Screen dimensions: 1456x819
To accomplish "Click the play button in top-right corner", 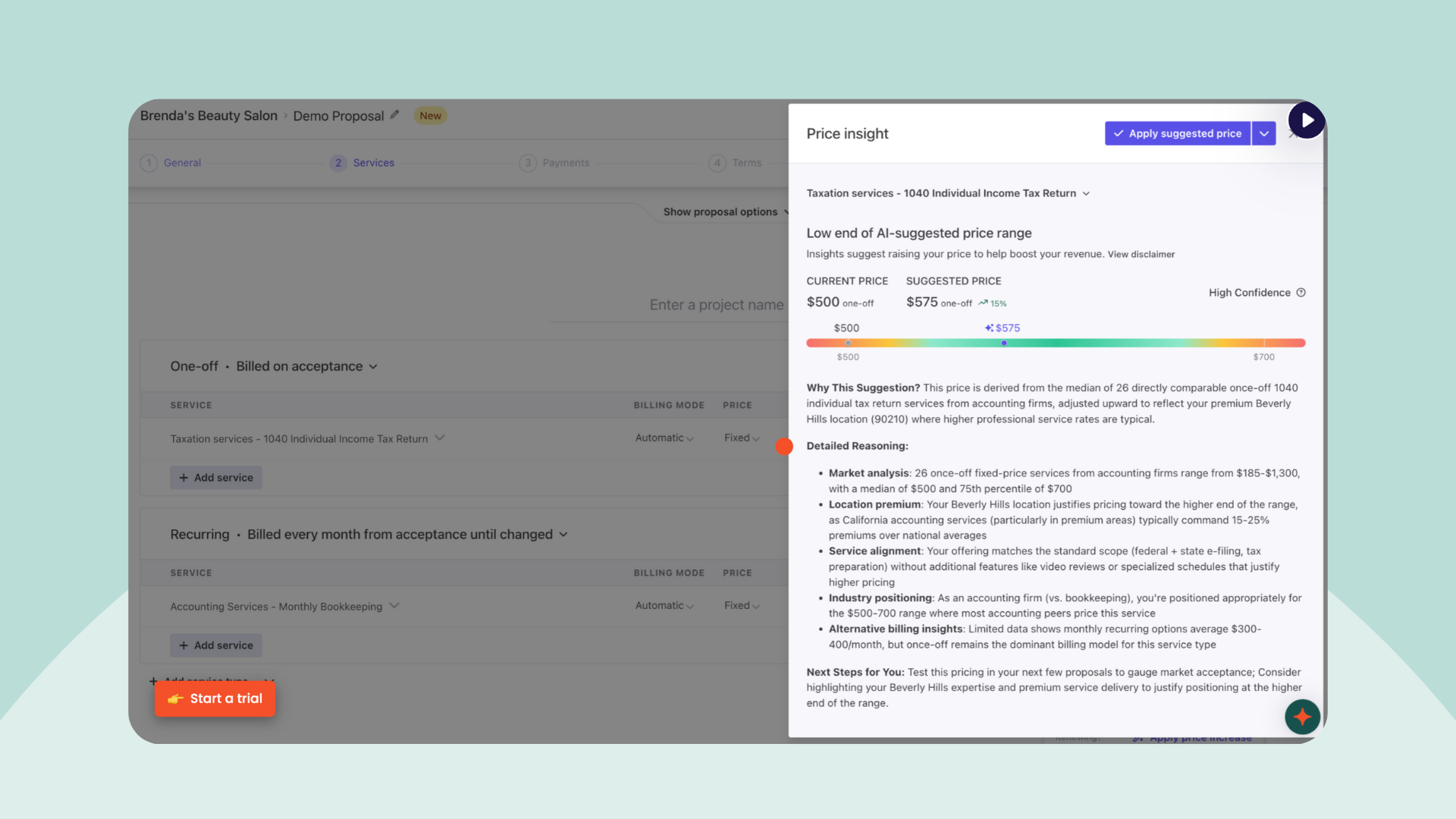I will click(x=1306, y=120).
